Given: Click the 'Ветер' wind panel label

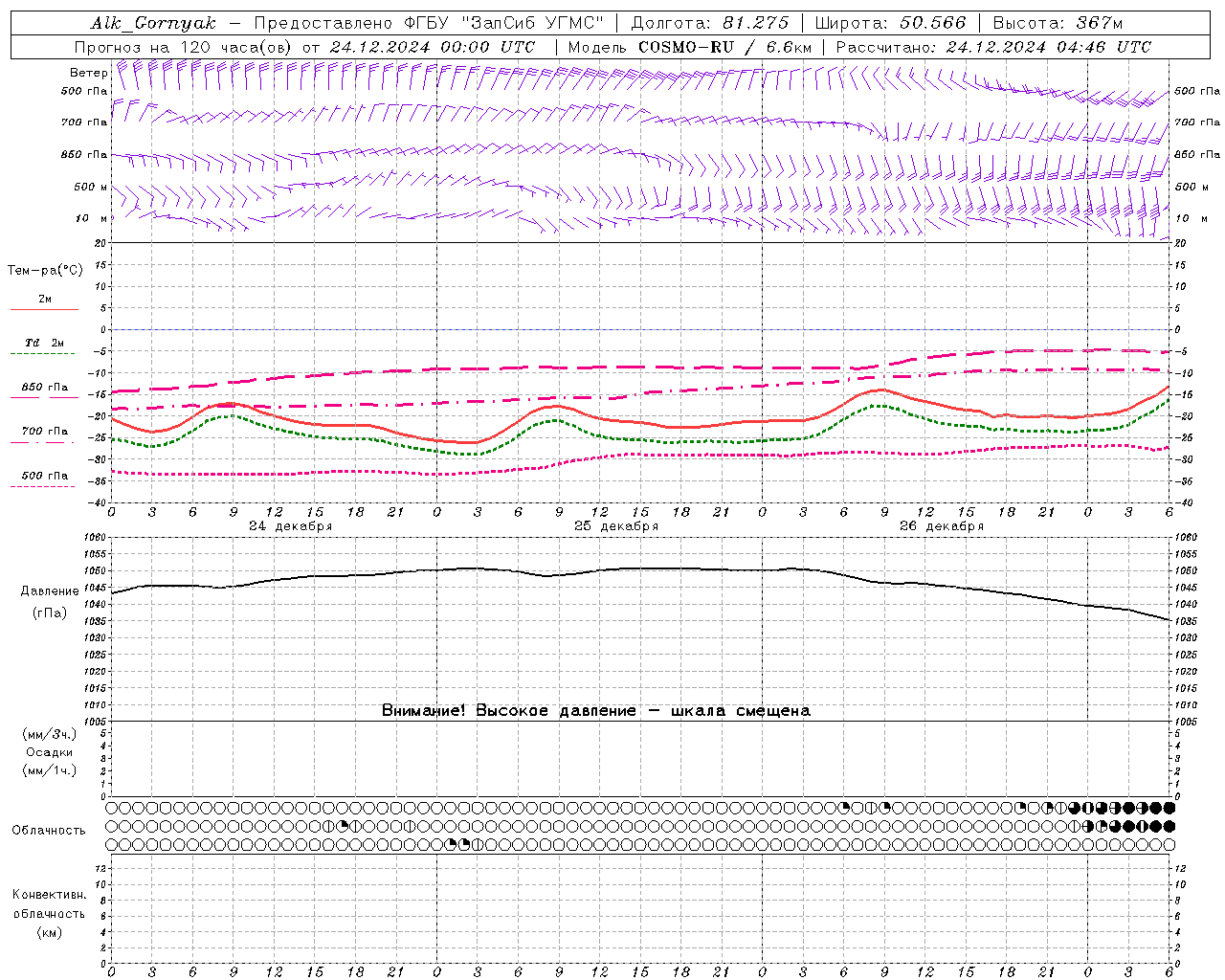Looking at the screenshot, I should 89,73.
